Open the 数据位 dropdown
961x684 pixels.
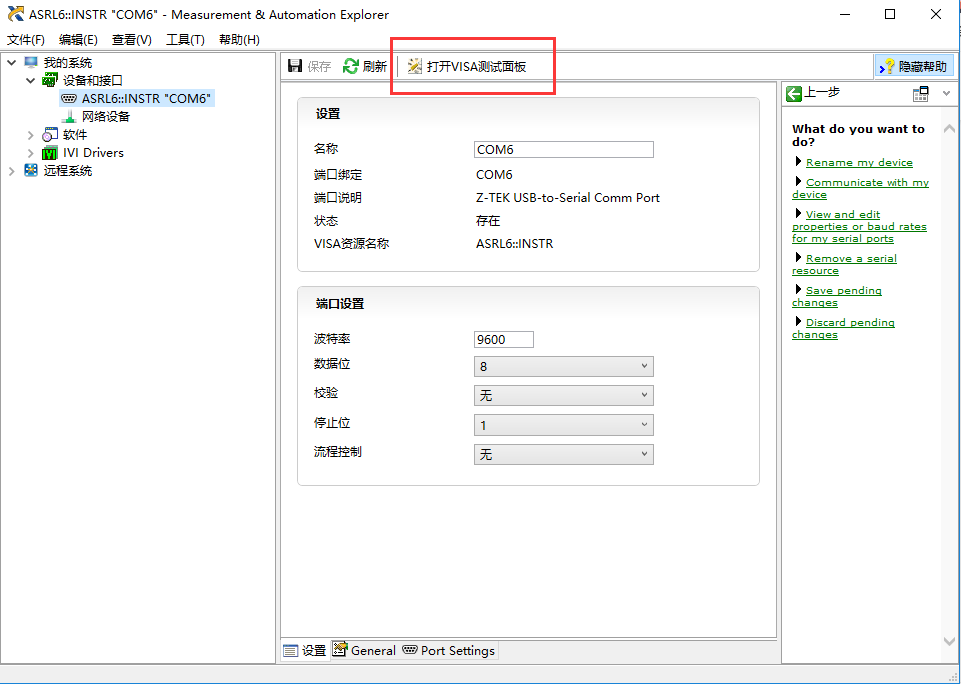(x=563, y=367)
